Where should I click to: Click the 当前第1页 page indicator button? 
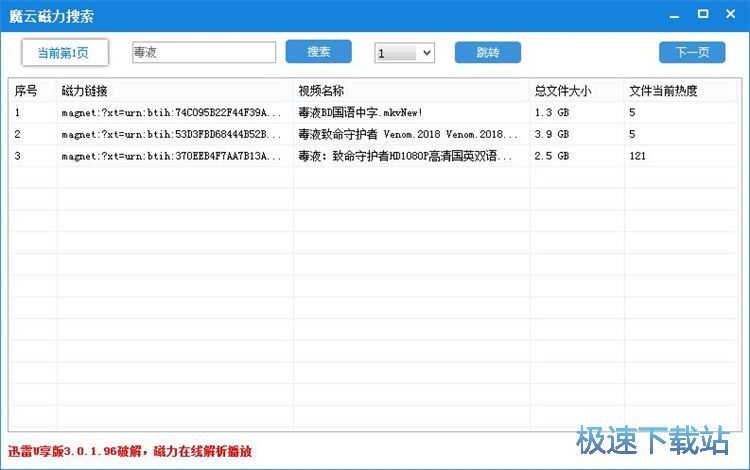(65, 53)
